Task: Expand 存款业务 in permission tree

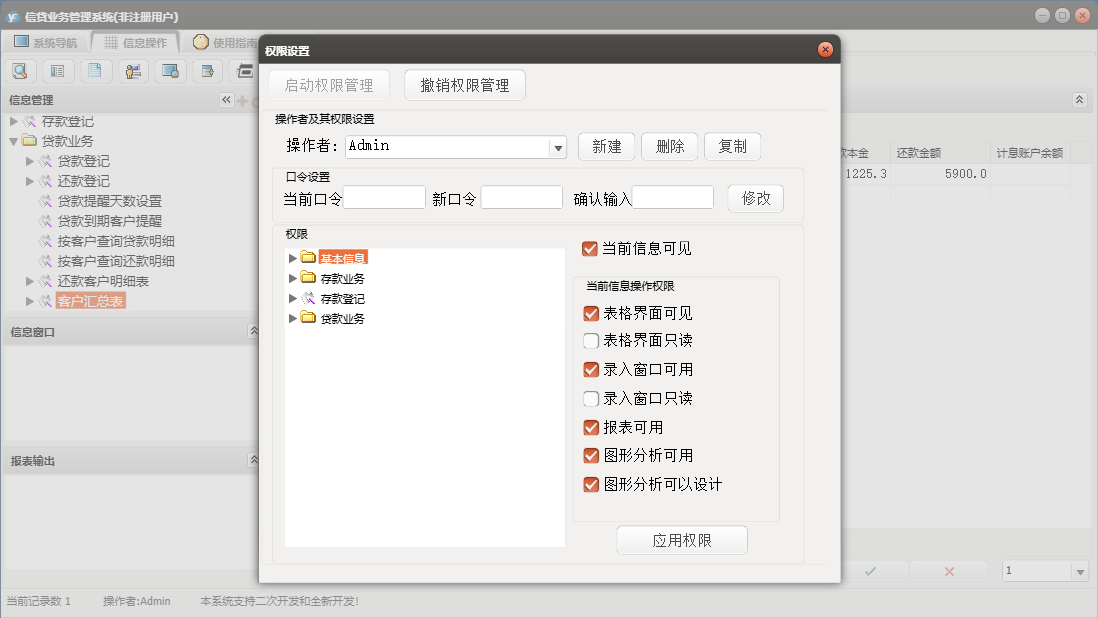Action: tap(293, 278)
